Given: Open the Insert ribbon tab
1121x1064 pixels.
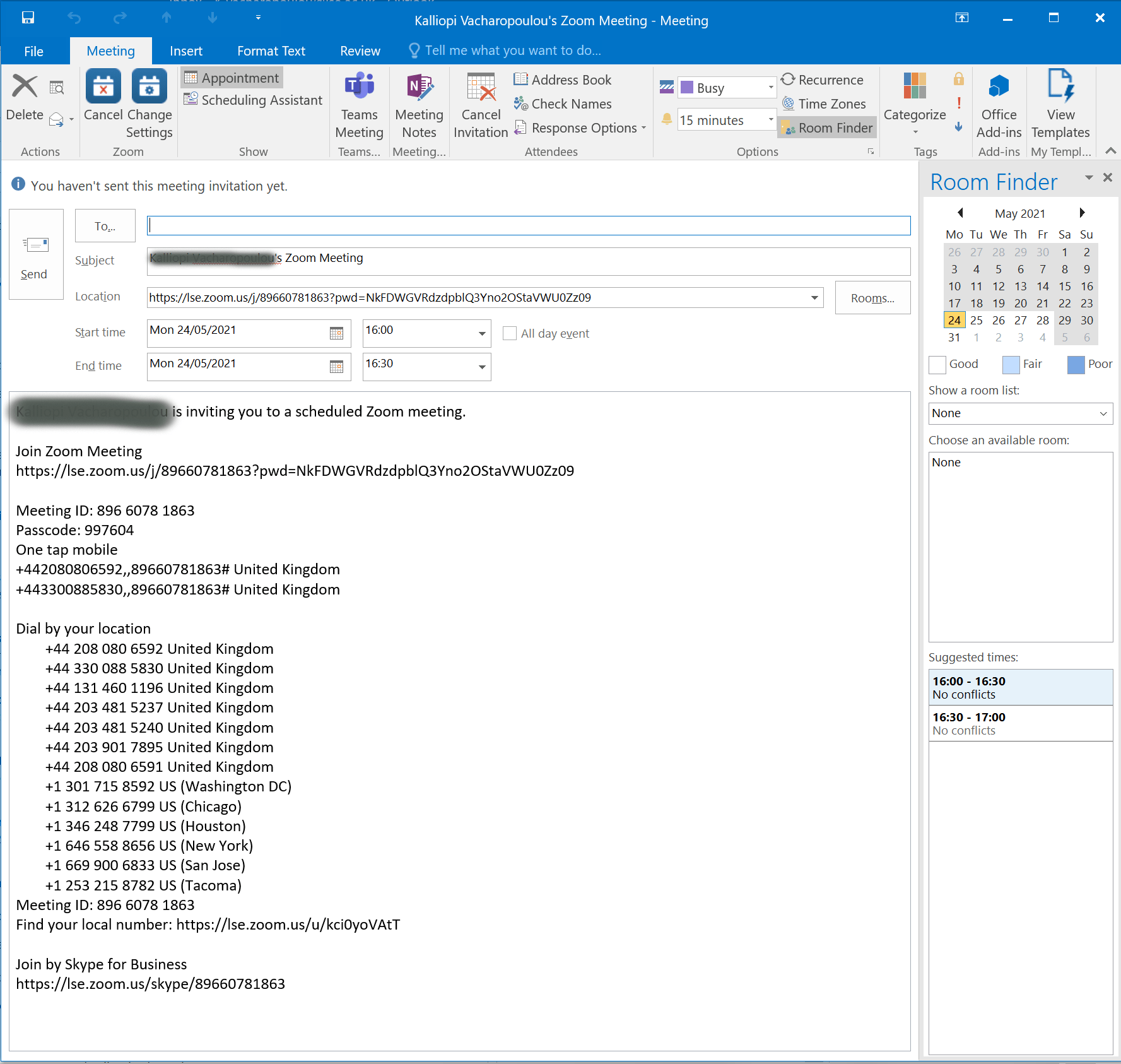Looking at the screenshot, I should pos(185,50).
